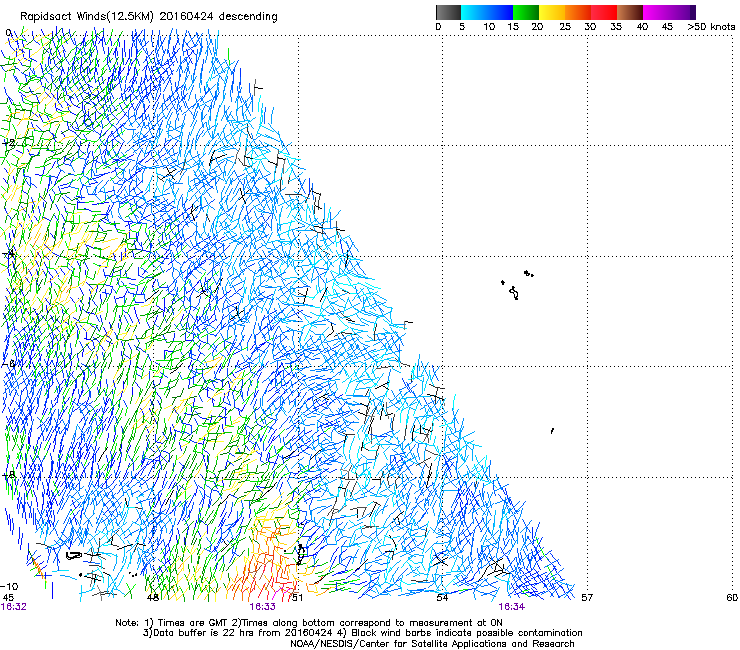The width and height of the screenshot is (740, 650).
Task: Click the longitude label '51'
Action: [297, 598]
